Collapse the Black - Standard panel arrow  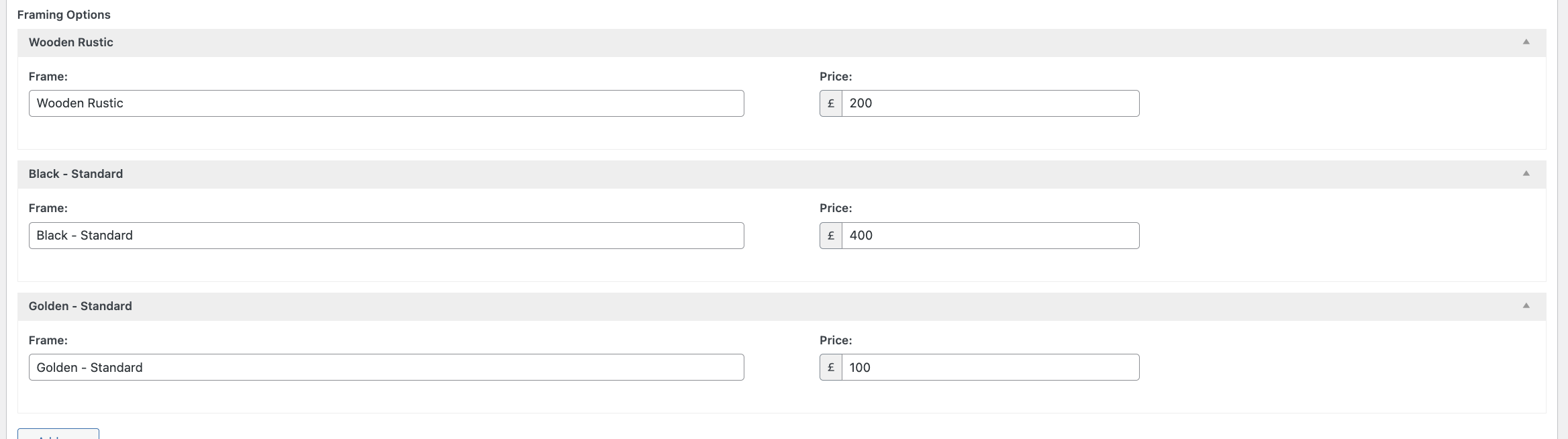click(1526, 173)
